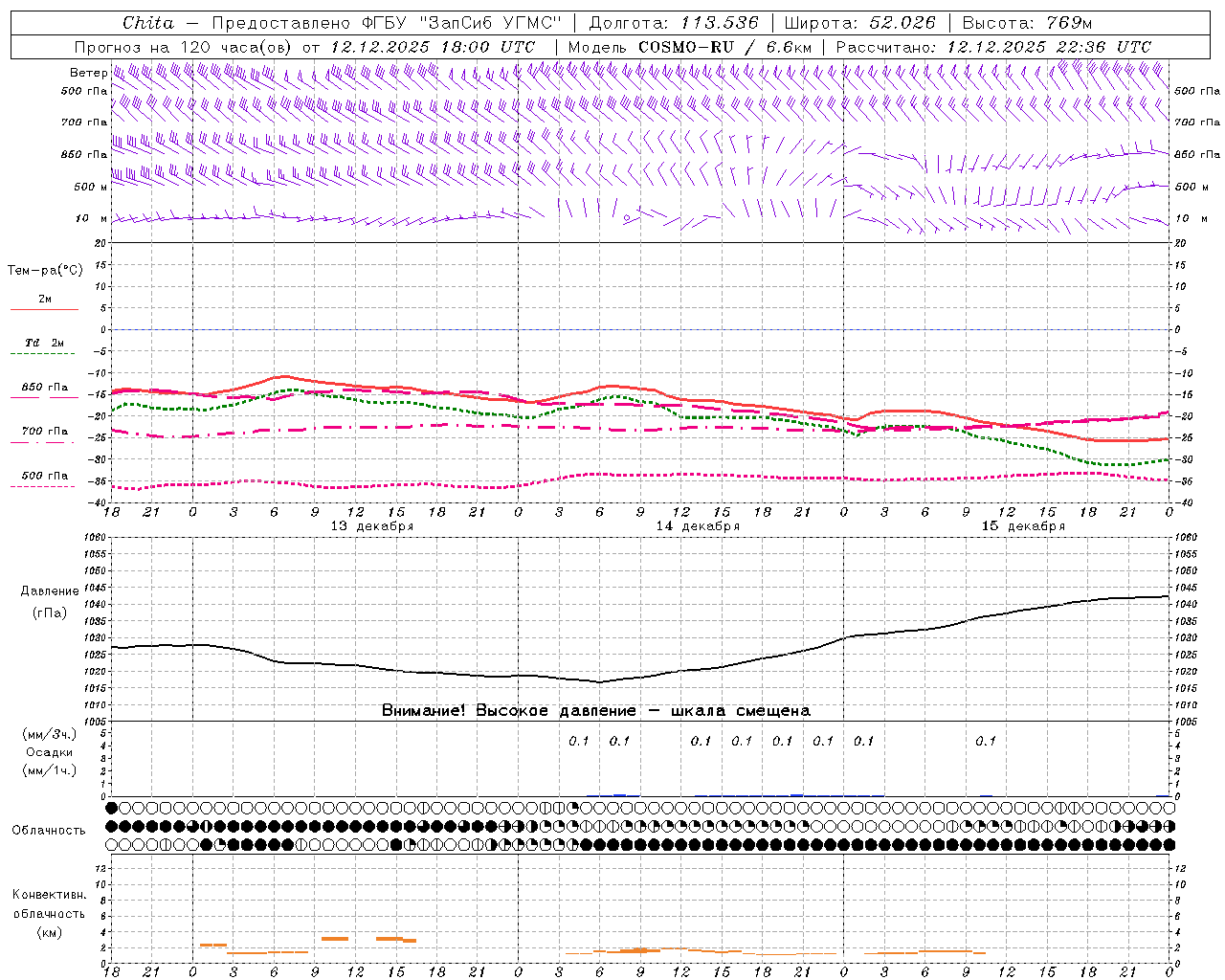Click "Прогноз на 120 часа(ов)" text
This screenshot has height=980, width=1225.
[183, 47]
